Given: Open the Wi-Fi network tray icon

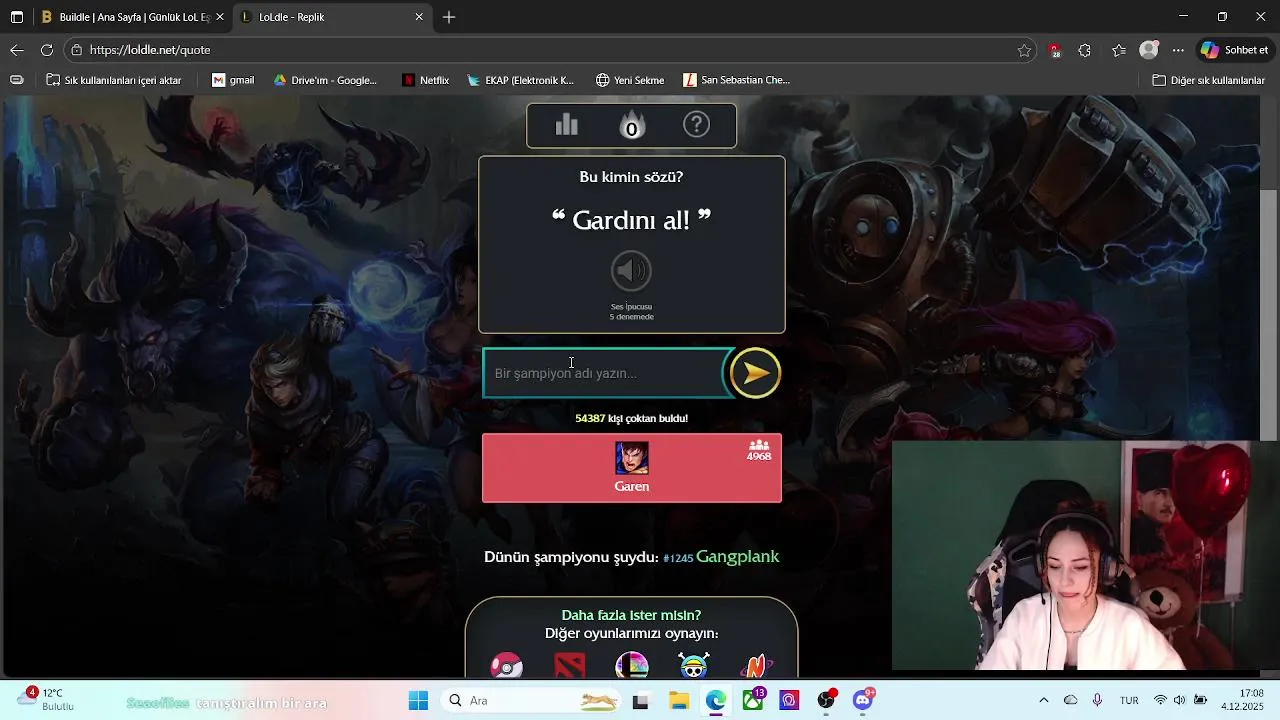Looking at the screenshot, I should (x=1160, y=701).
